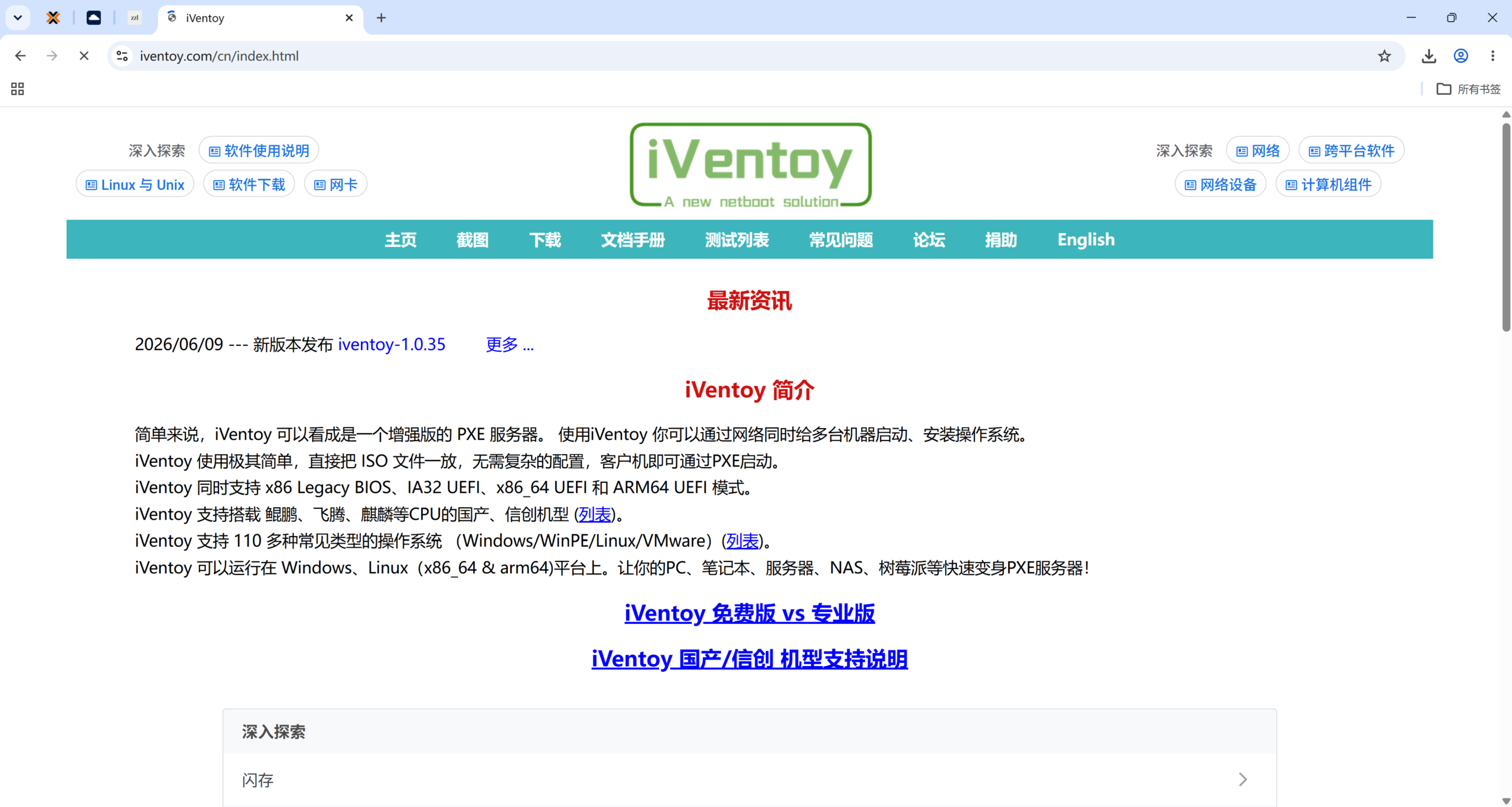Screen dimensions: 1512x807
Task: Open 计算机组件 tag link
Action: click(1328, 184)
